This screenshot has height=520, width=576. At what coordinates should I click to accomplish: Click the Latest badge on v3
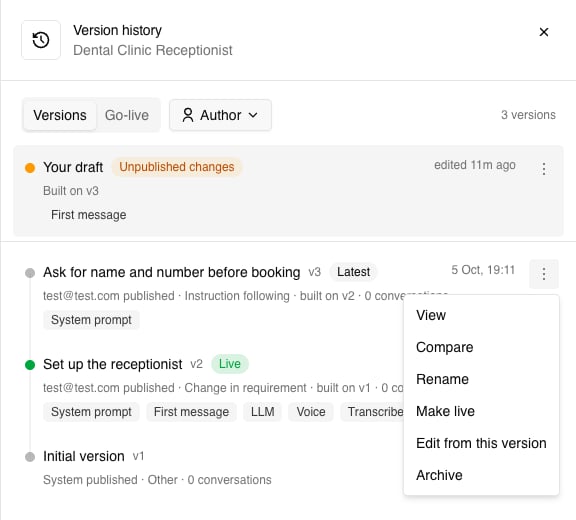[x=353, y=272]
